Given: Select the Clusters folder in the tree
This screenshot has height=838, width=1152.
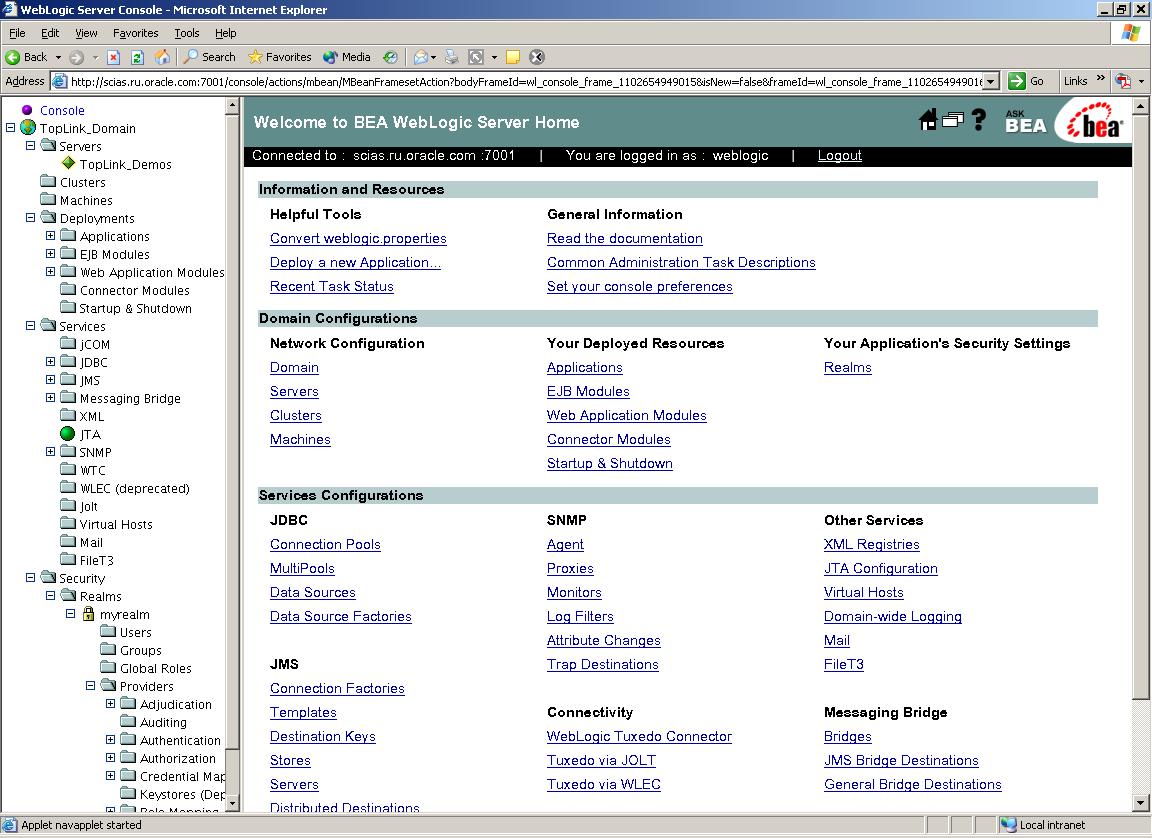Looking at the screenshot, I should (x=73, y=181).
